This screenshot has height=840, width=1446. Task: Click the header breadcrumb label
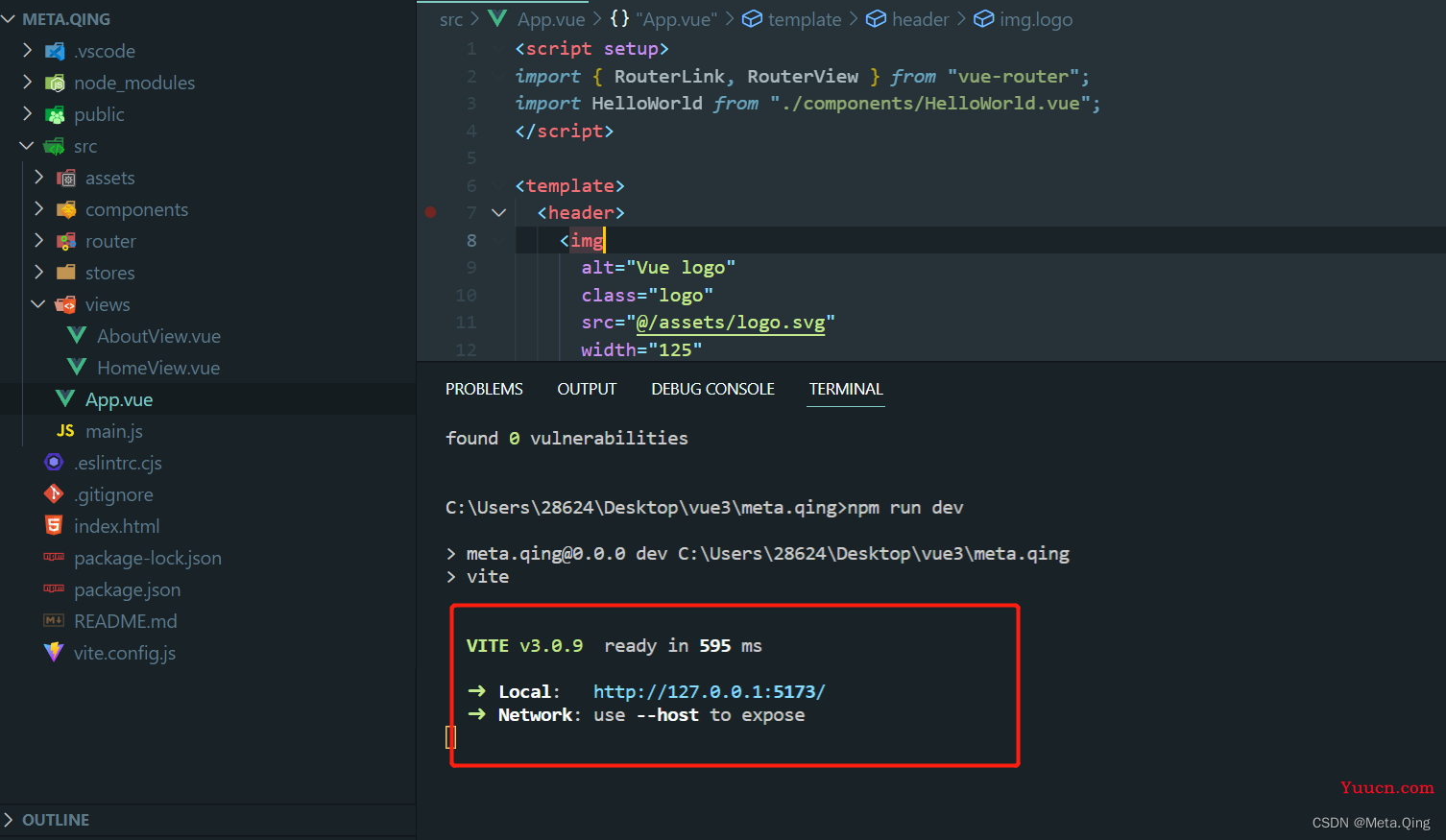coord(920,19)
